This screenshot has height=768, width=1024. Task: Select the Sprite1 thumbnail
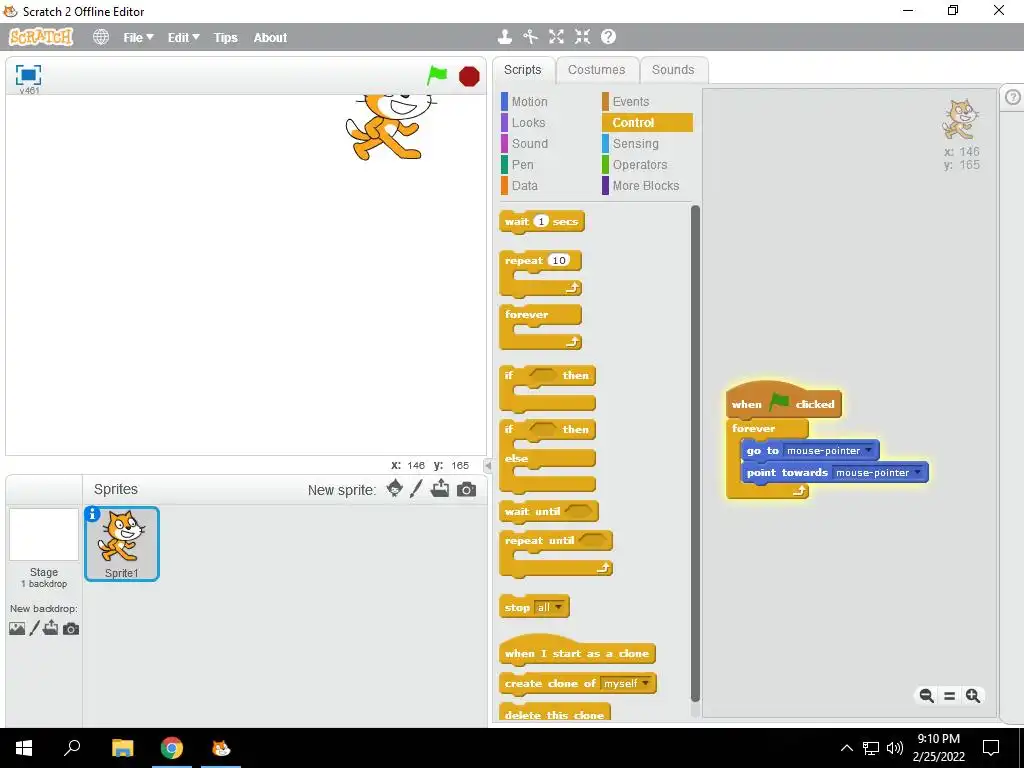tap(121, 543)
